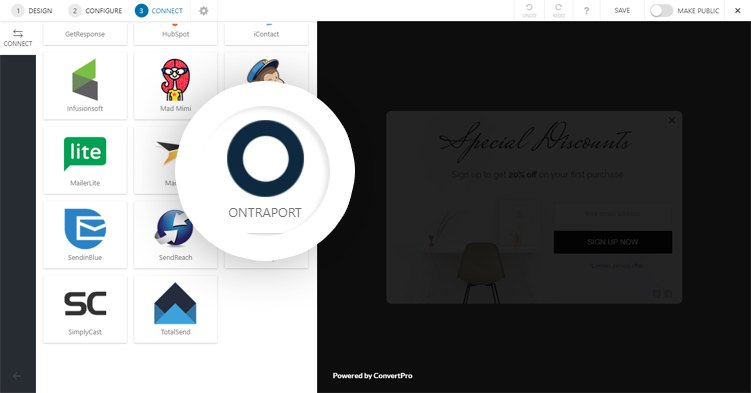Undo the last change
The width and height of the screenshot is (751, 393).
coord(529,11)
